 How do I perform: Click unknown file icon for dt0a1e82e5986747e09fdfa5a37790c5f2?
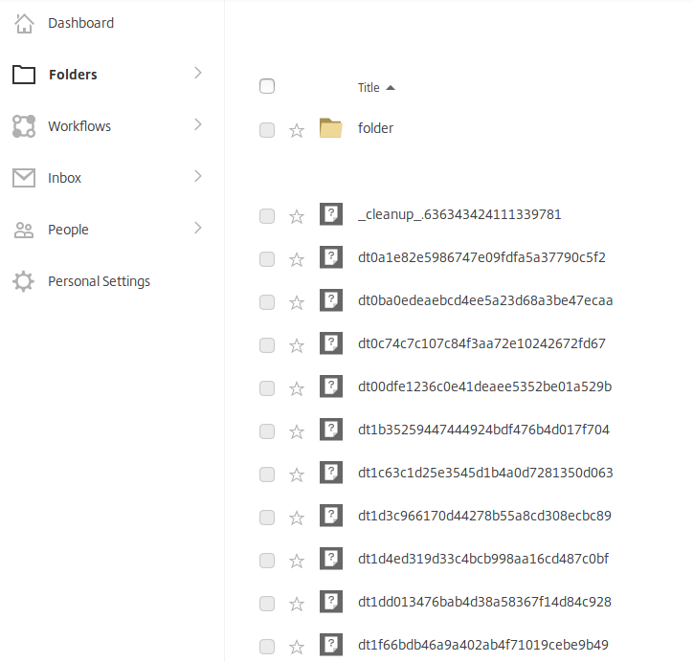[331, 257]
